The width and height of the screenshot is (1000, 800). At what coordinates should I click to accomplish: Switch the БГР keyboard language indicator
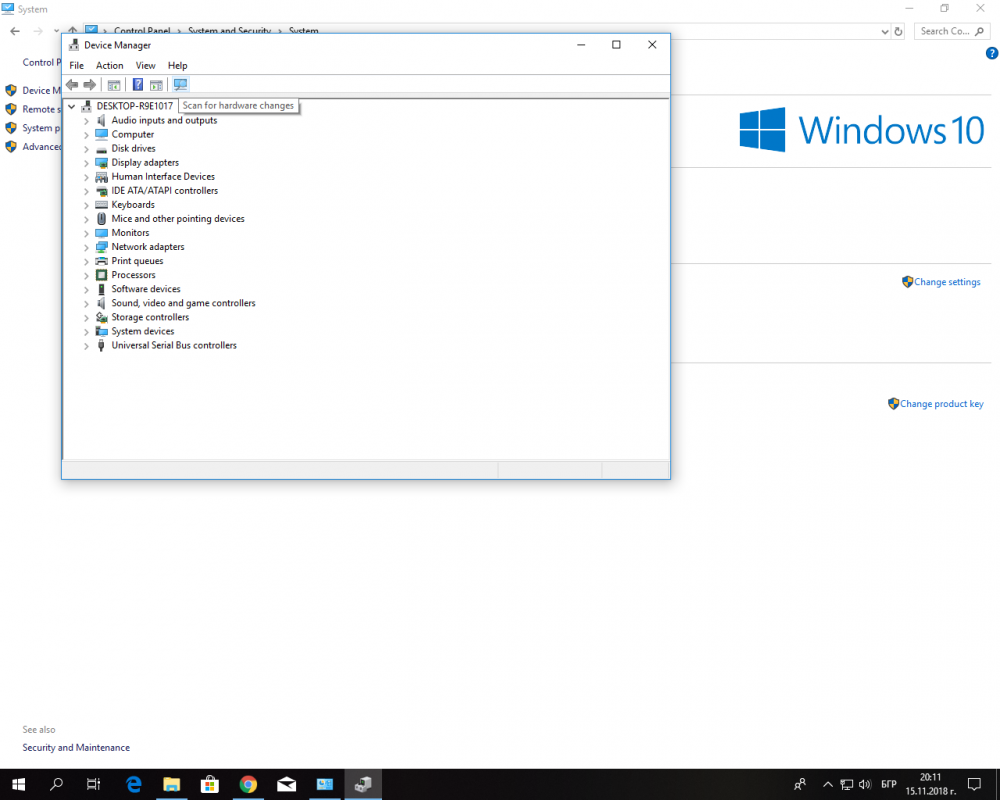(888, 785)
